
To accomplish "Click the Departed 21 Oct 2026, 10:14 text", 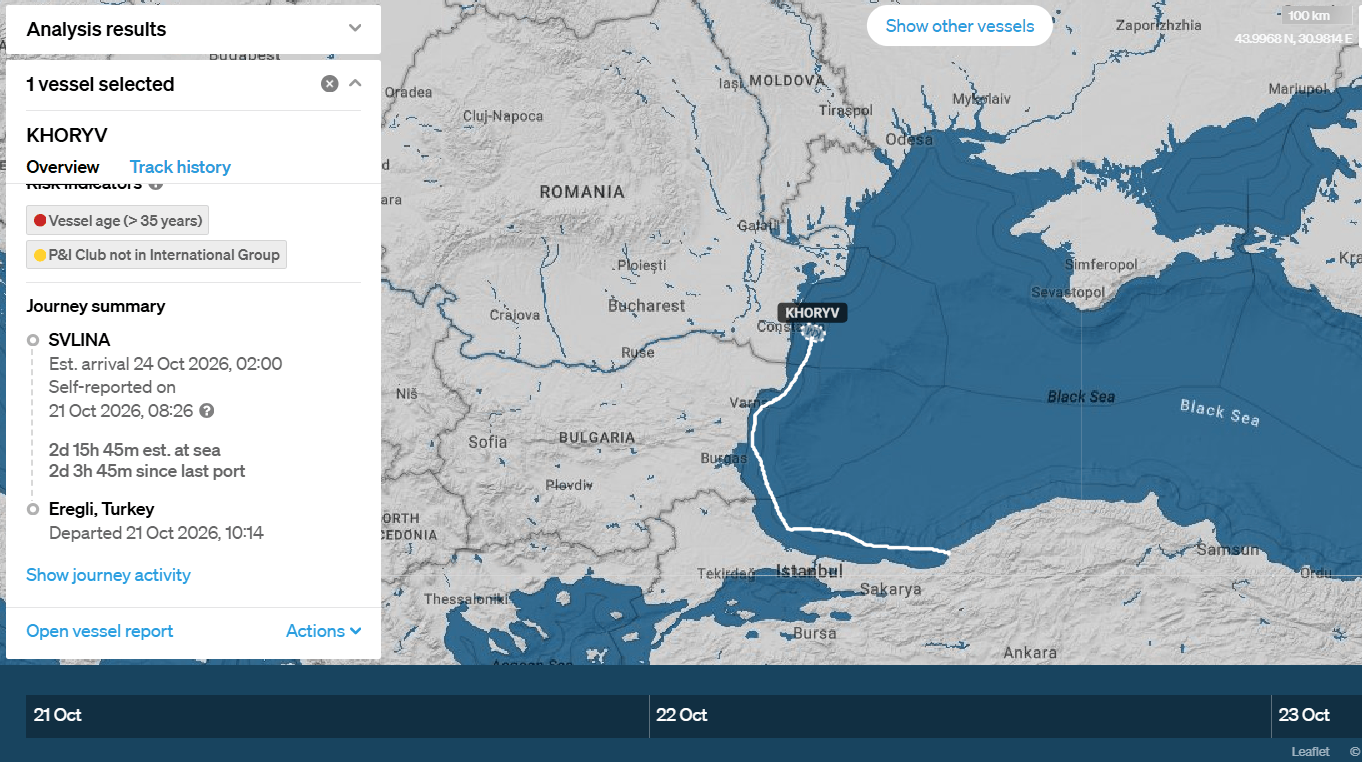I will 156,533.
